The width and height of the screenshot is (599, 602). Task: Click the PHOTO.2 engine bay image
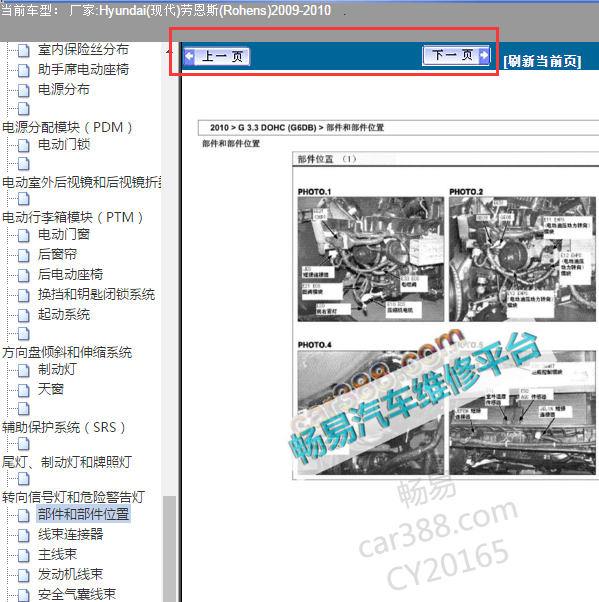[x=522, y=260]
